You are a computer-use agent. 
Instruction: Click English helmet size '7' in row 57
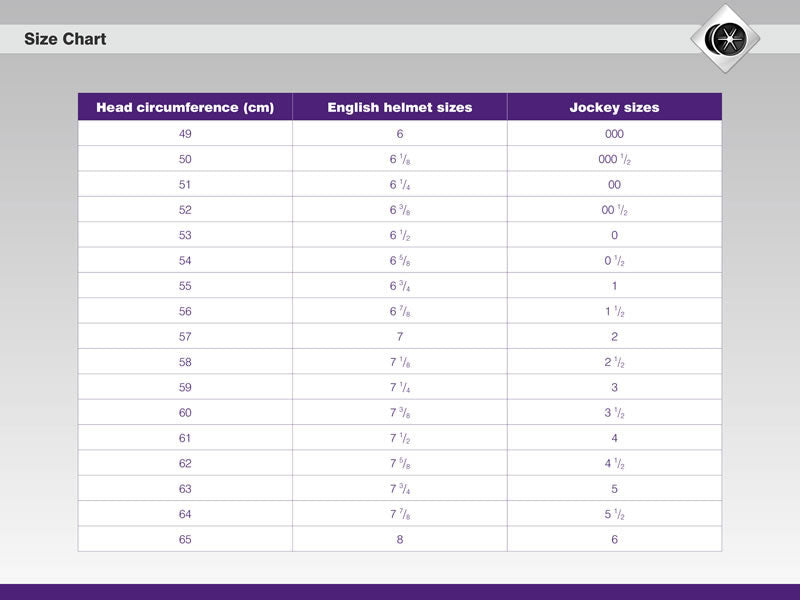click(400, 337)
